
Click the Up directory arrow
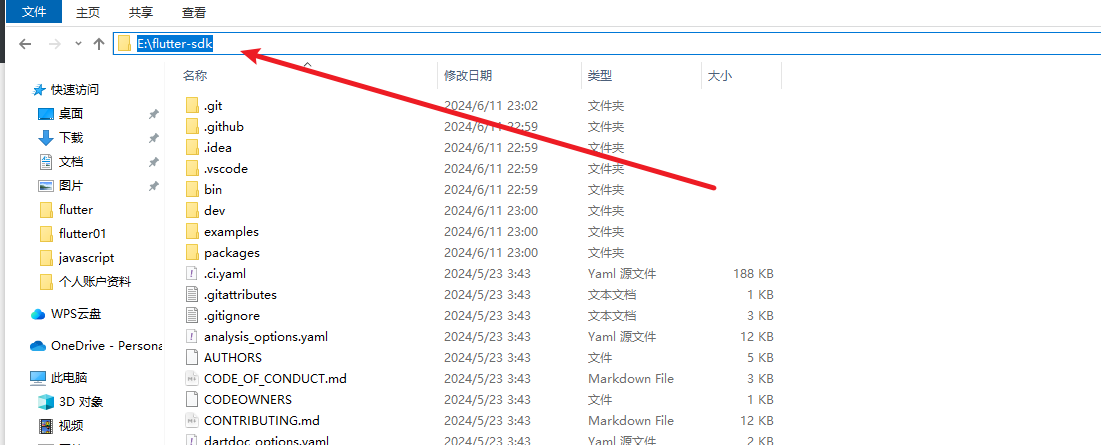coord(99,44)
